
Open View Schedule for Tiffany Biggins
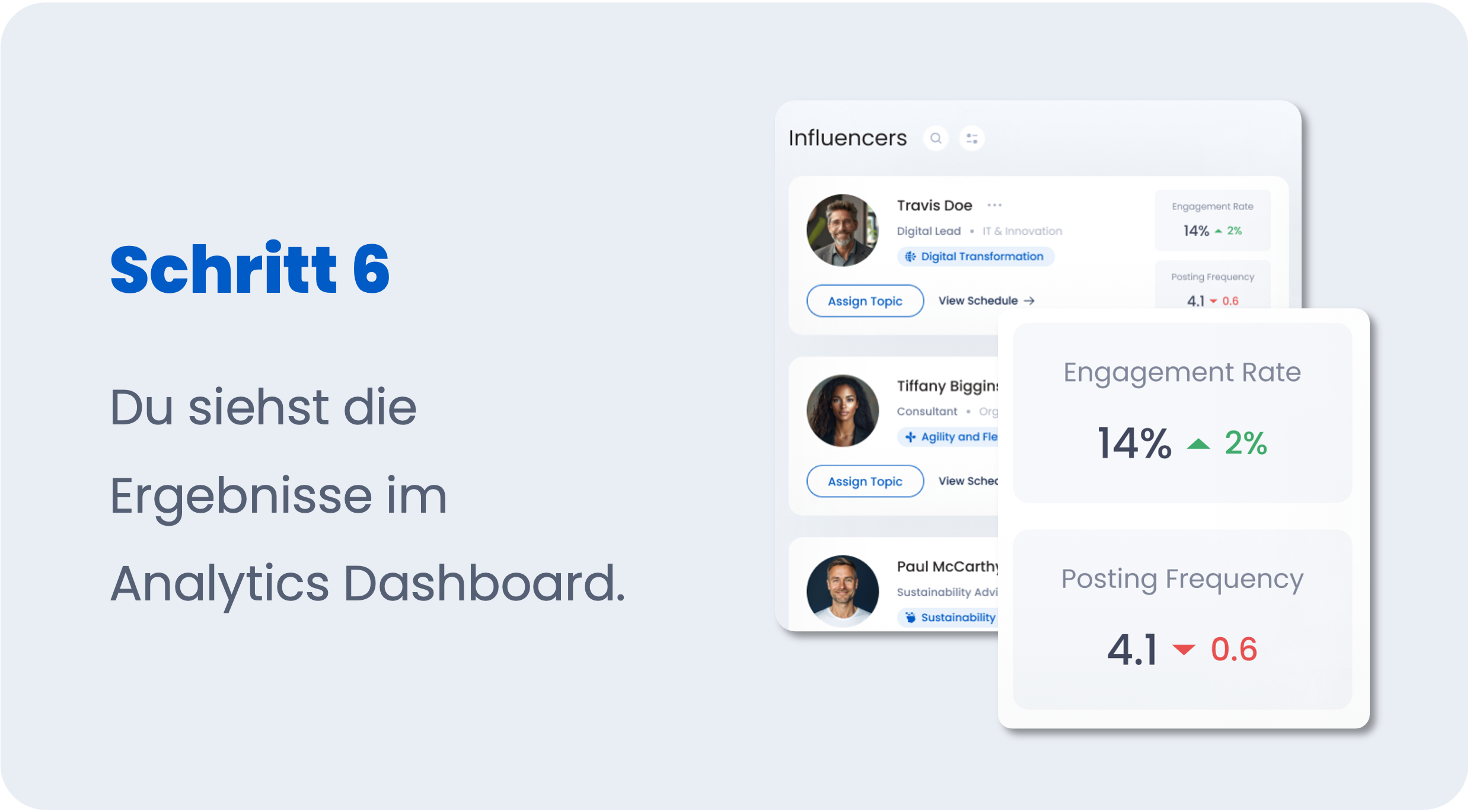pos(968,481)
